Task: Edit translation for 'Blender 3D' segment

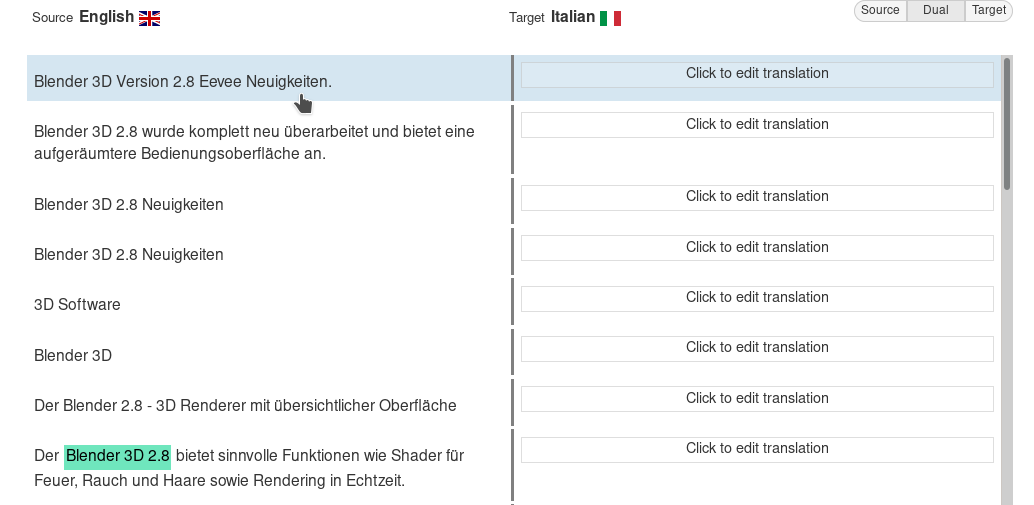Action: click(x=757, y=348)
